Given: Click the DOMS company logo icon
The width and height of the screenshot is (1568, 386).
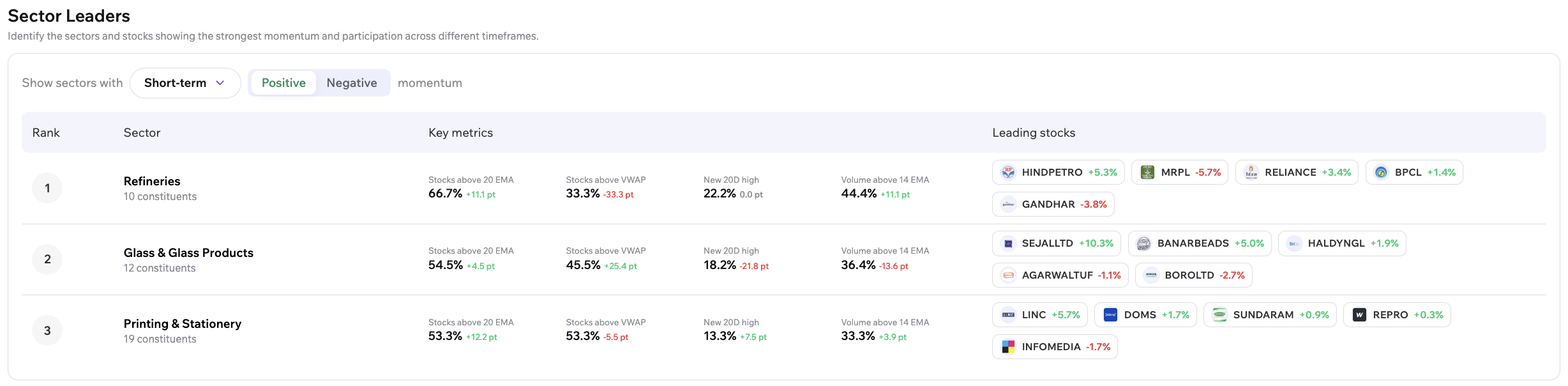Looking at the screenshot, I should (1110, 315).
